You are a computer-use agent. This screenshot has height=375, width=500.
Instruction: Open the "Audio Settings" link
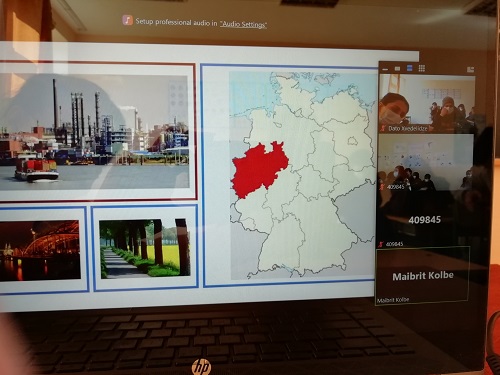(x=243, y=24)
